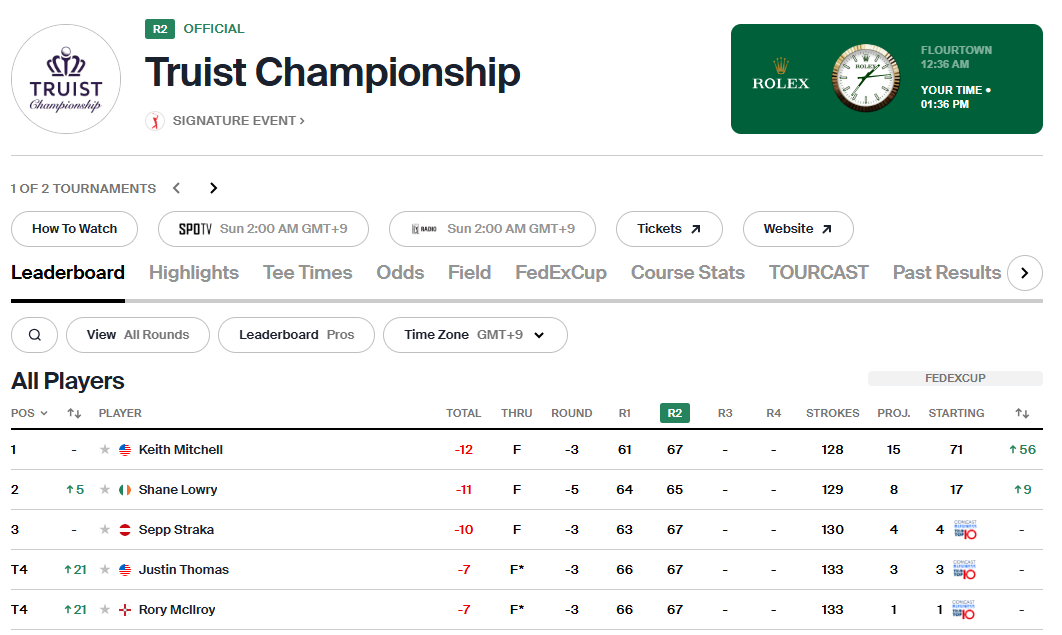Screen dimensions: 1062x635
Task: Open the Course Stats tab
Action: [687, 273]
